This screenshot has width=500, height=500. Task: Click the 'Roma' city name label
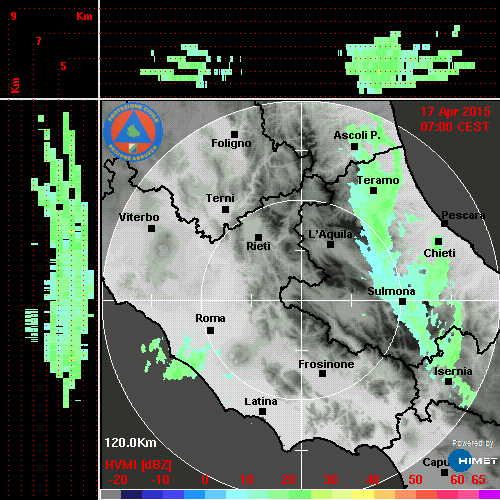coord(210,318)
